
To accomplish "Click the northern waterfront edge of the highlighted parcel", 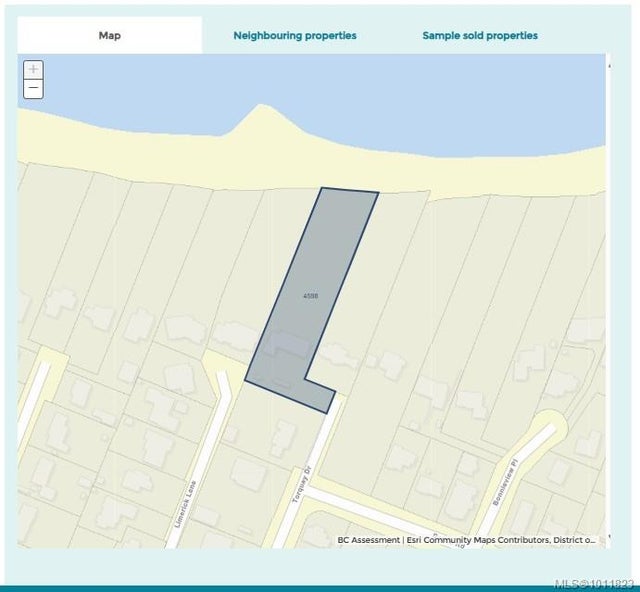I will point(349,190).
